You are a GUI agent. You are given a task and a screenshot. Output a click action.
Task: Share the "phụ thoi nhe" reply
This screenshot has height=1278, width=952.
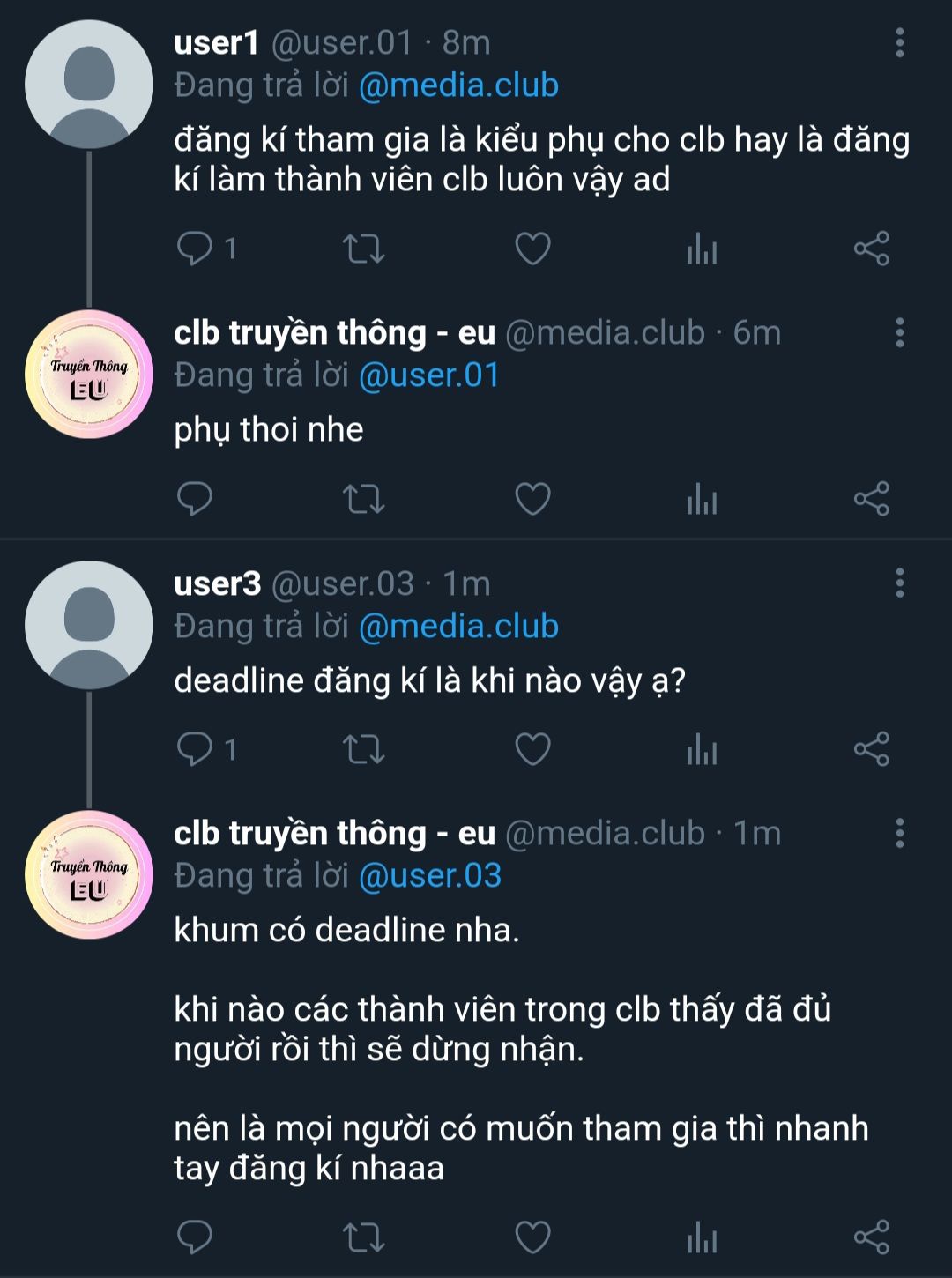tap(871, 499)
